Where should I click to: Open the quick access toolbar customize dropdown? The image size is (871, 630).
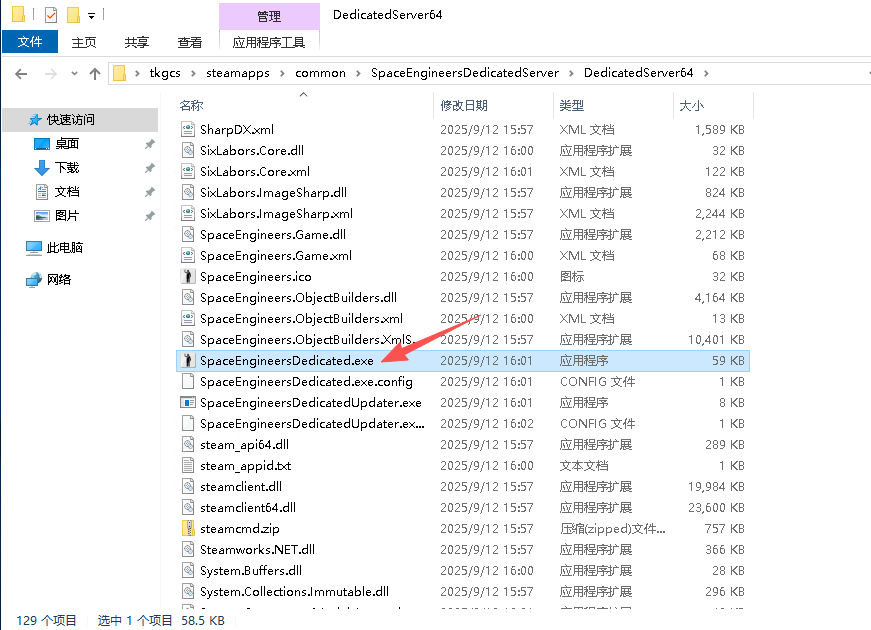tap(92, 16)
